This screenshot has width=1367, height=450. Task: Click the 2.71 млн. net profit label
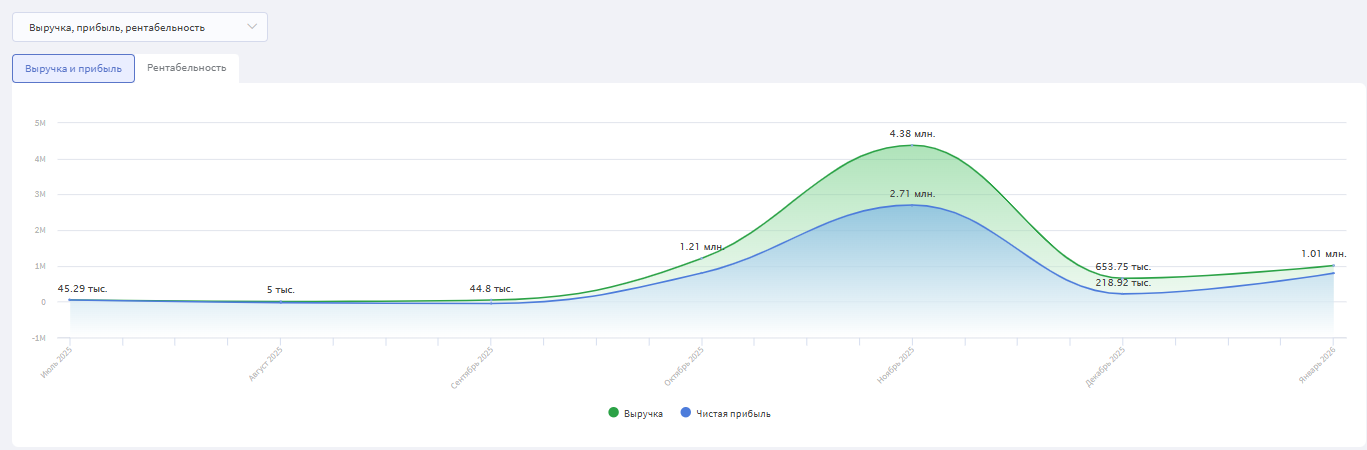[912, 193]
